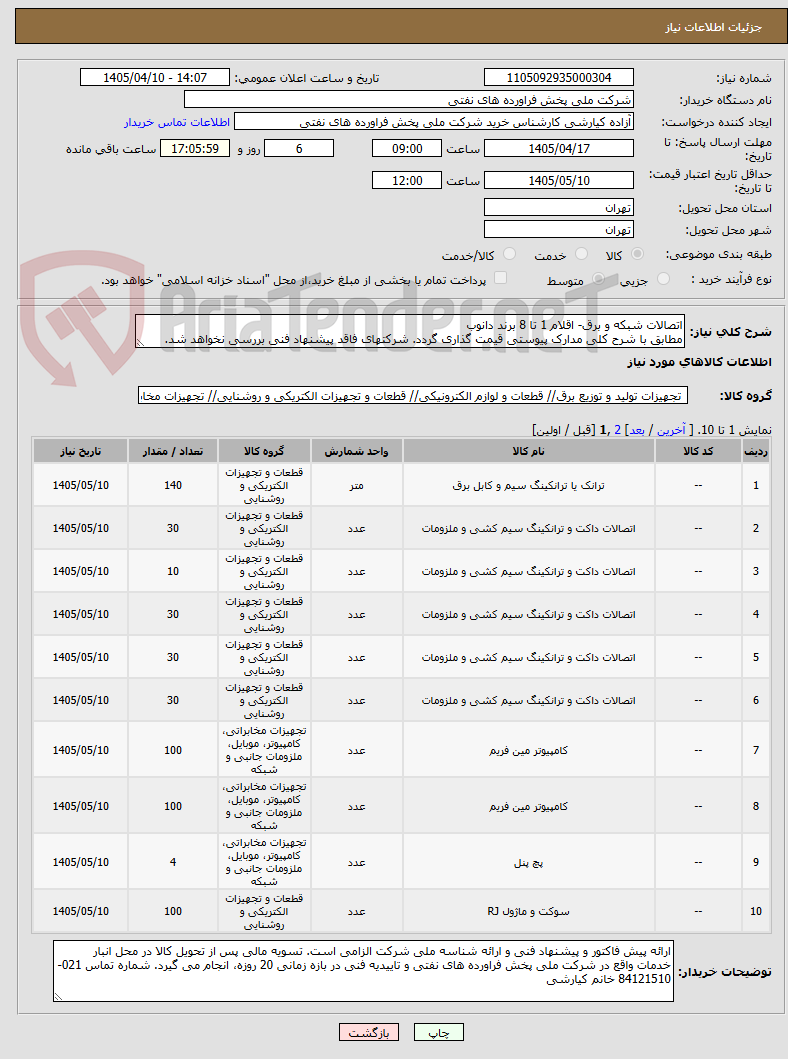Choose the جزیی purchase type radio
This screenshot has height=1059, width=788.
pyautogui.click(x=664, y=279)
